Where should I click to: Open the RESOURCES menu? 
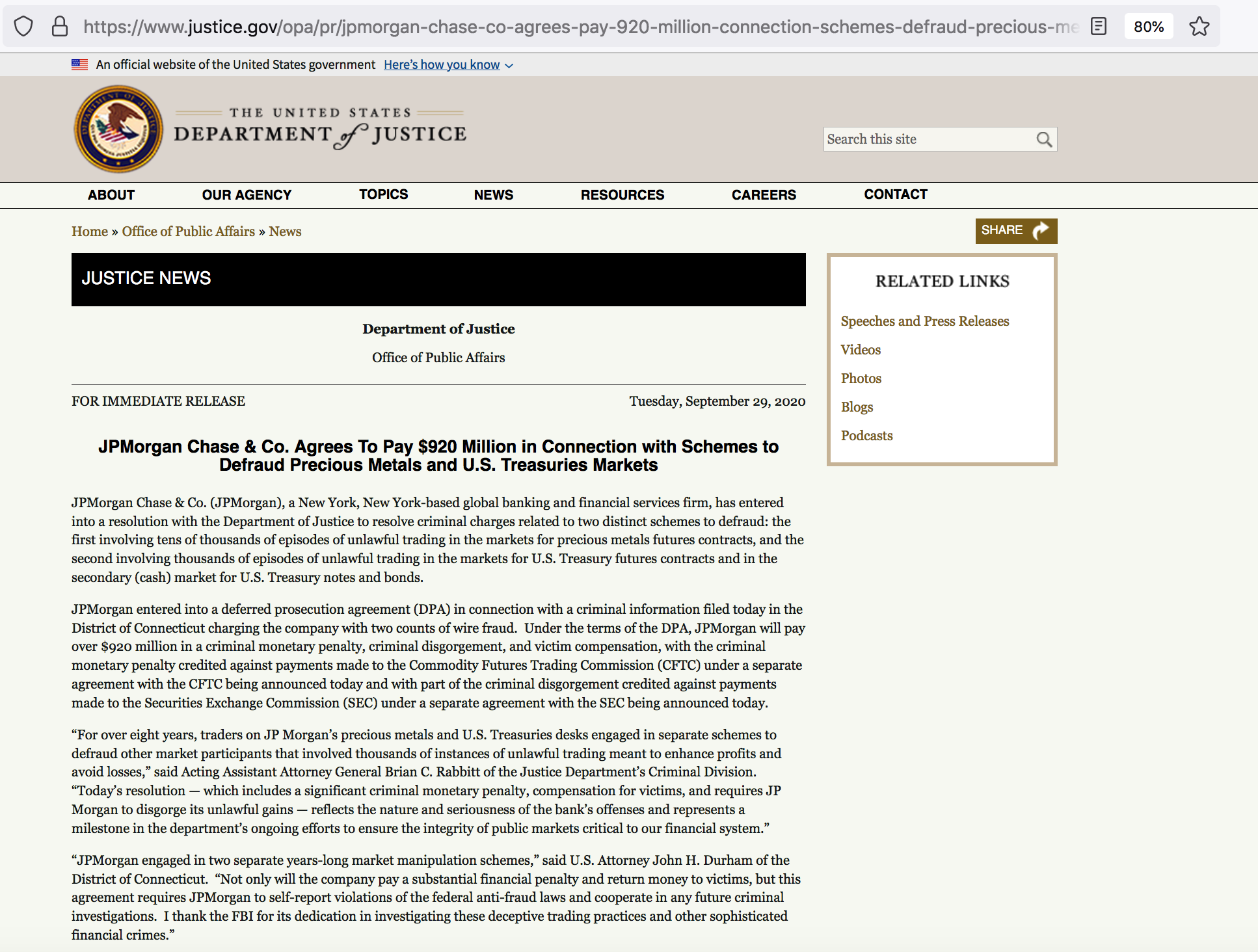622,195
